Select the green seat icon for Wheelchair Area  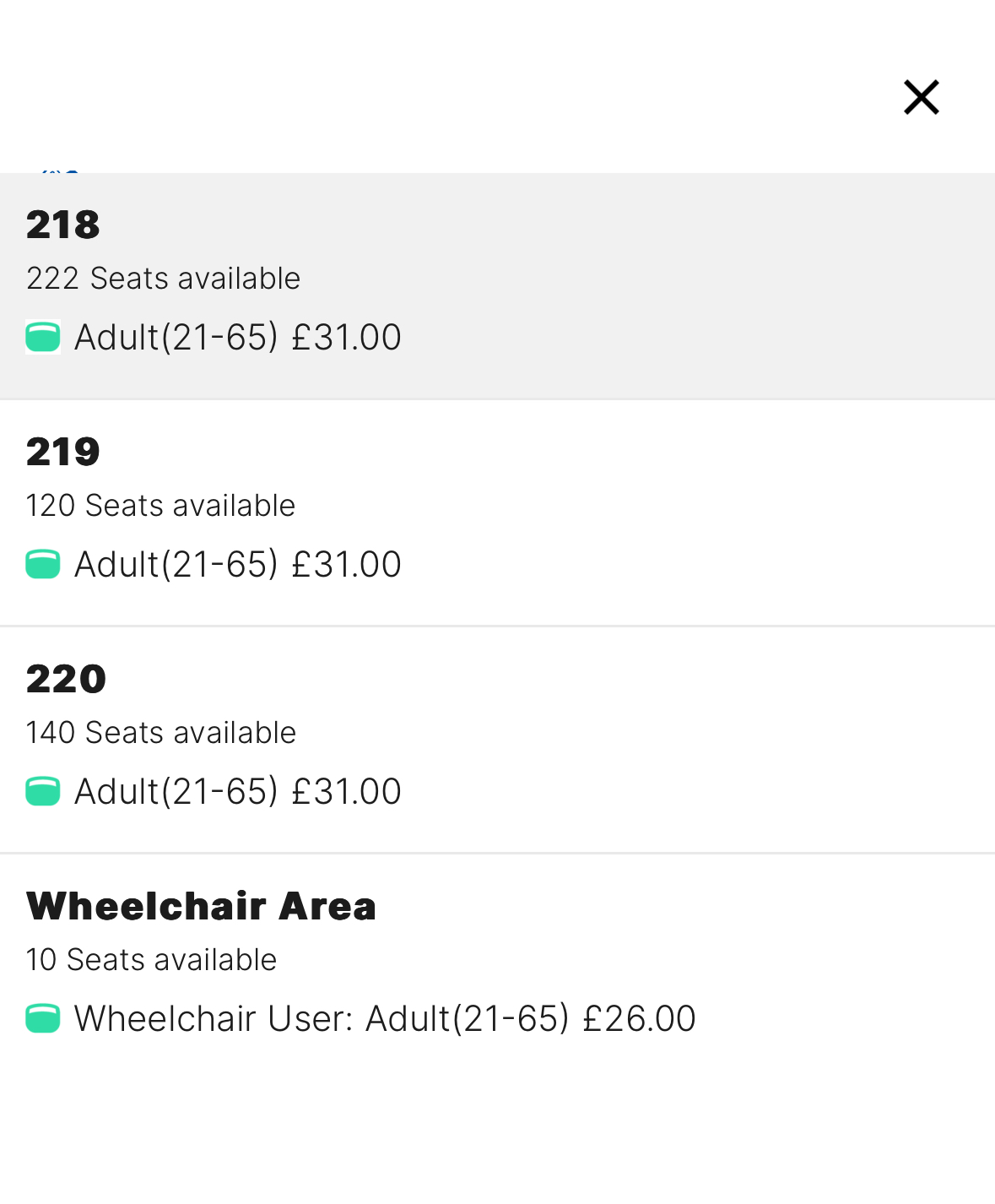coord(43,1018)
